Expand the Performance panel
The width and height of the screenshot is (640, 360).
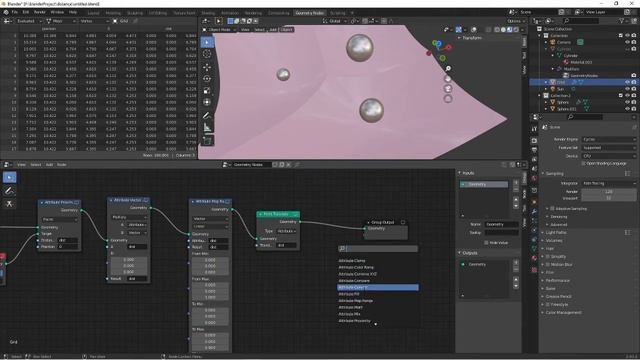click(x=558, y=280)
